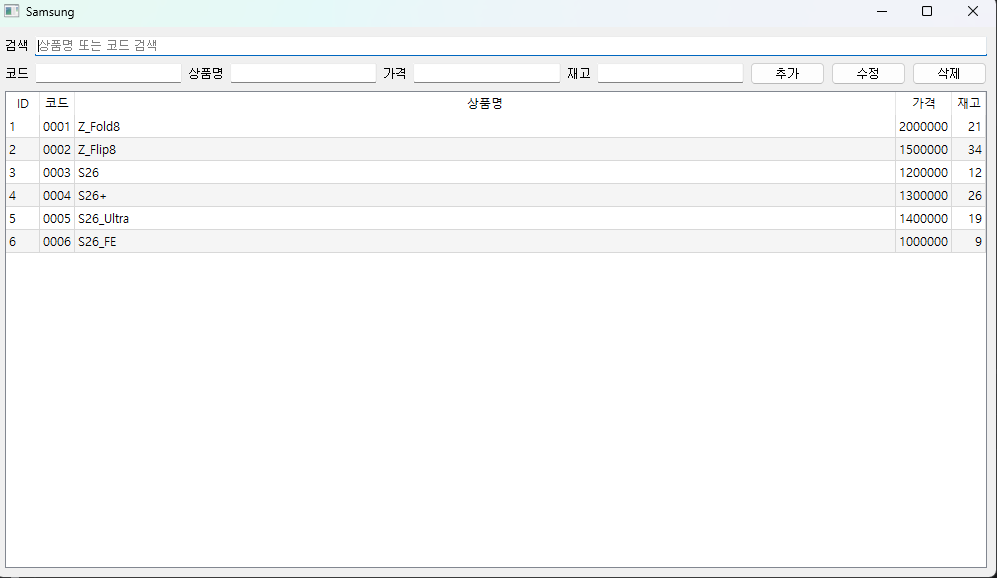
Task: Sort by the ID column header
Action: coord(23,104)
